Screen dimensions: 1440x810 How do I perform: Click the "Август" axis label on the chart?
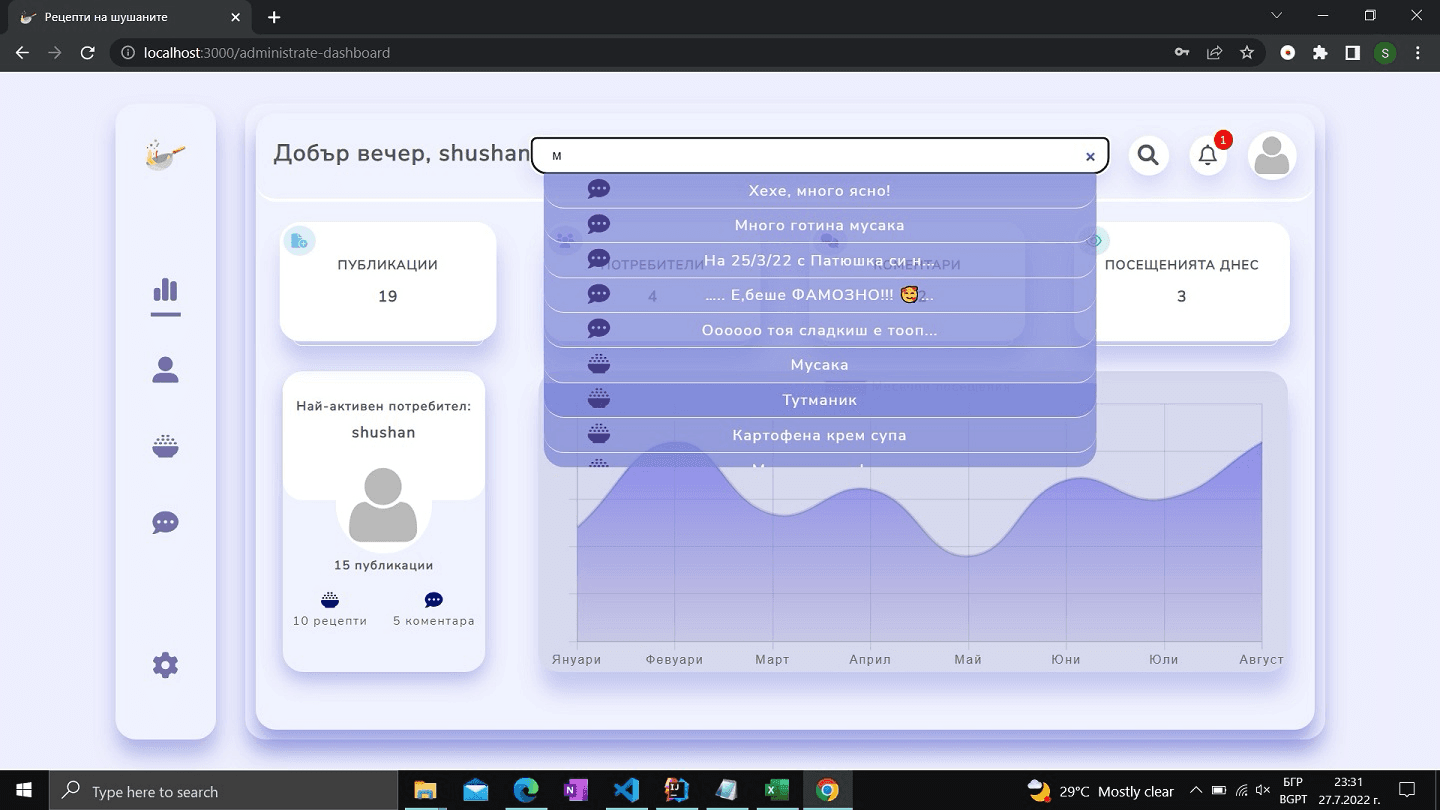pyautogui.click(x=1260, y=660)
